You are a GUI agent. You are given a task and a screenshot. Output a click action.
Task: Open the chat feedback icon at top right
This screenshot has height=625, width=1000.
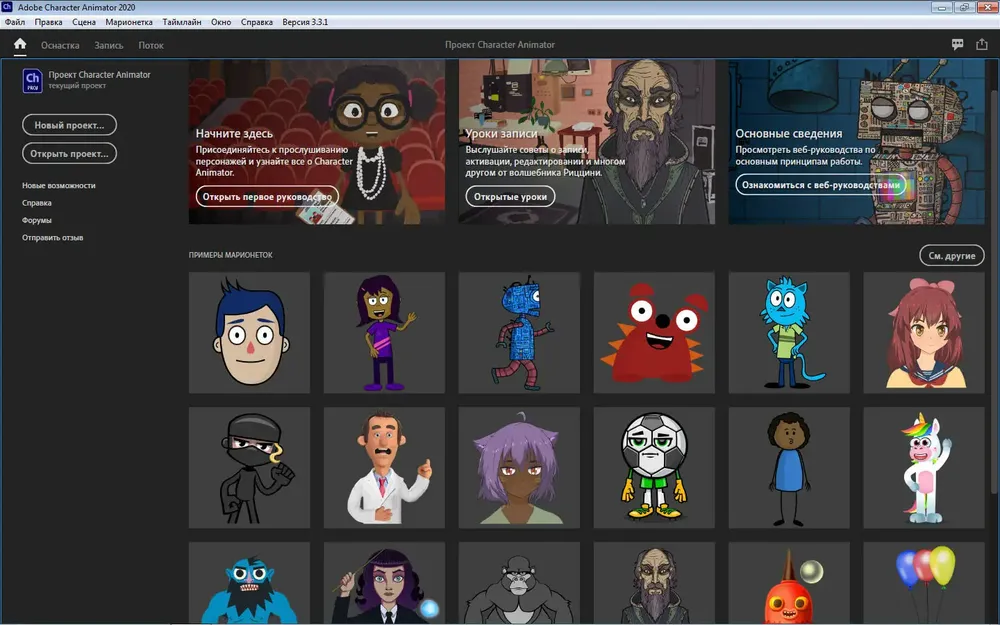(957, 44)
